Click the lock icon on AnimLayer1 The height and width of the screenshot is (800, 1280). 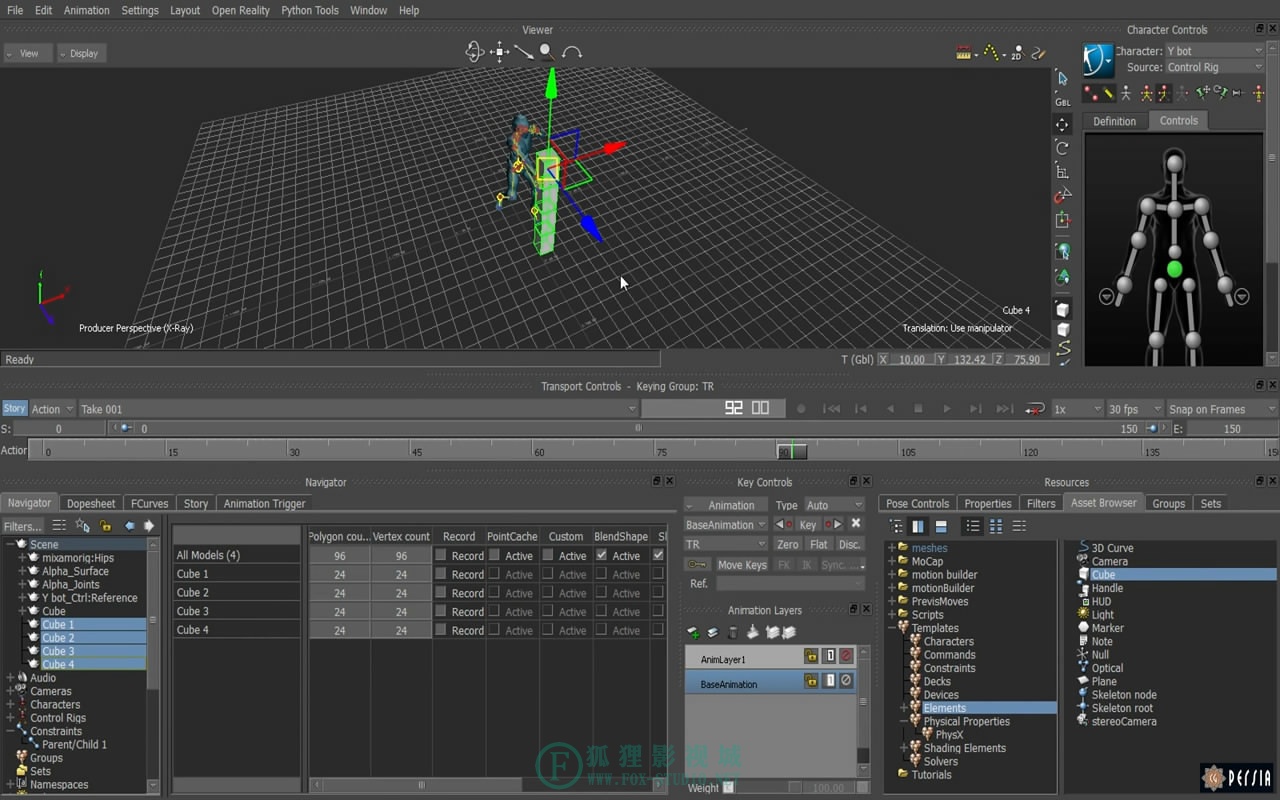811,656
